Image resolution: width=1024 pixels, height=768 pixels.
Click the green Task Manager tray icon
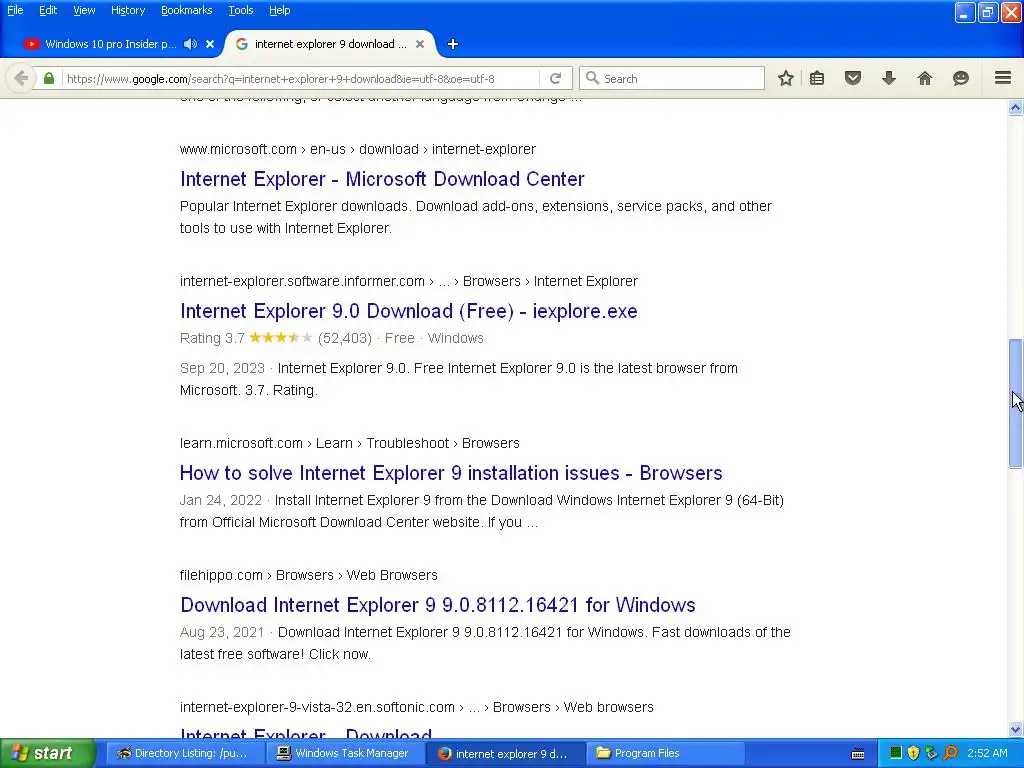coord(896,753)
